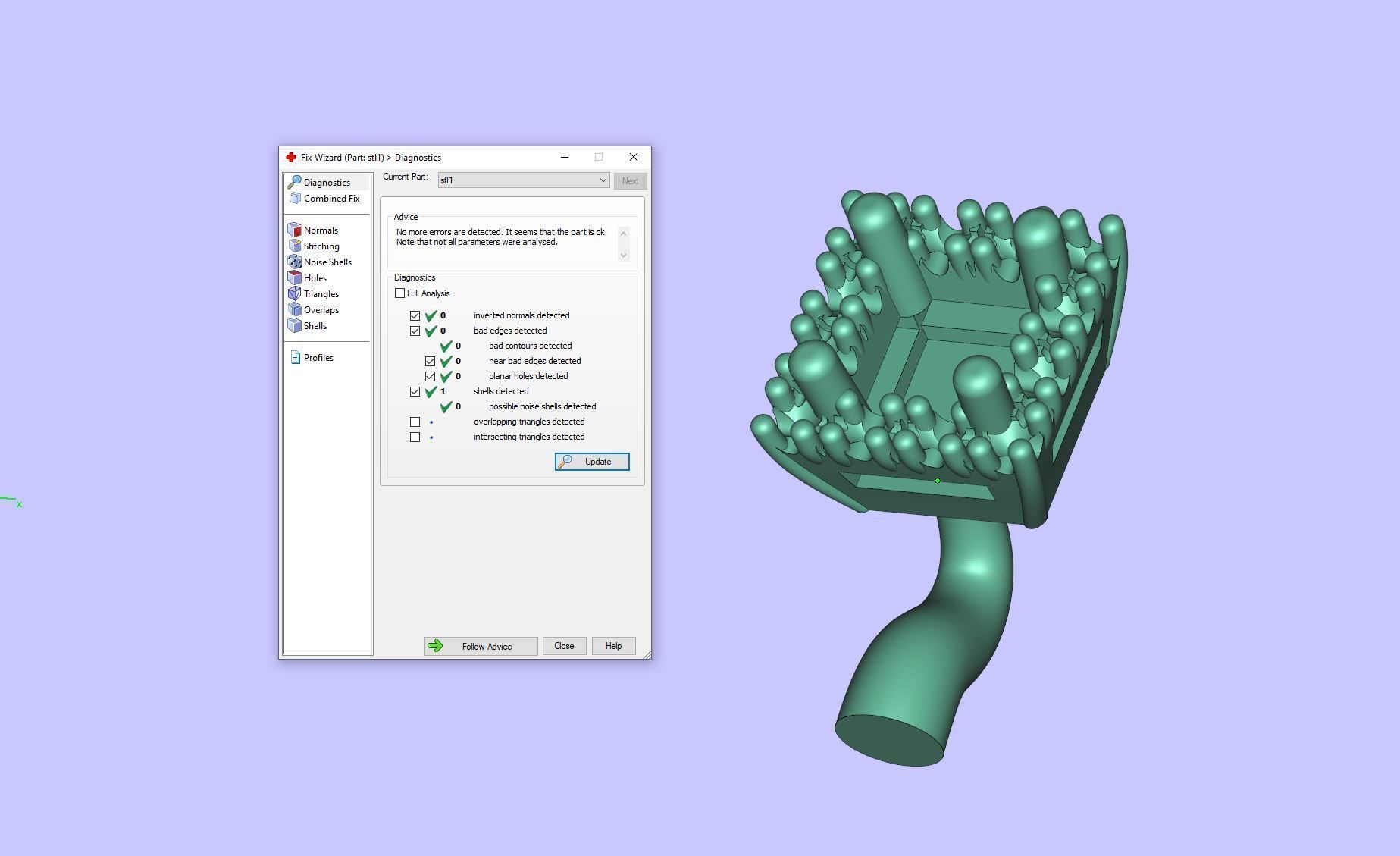
Task: Click Advice scrollbar down arrow
Action: pos(623,256)
